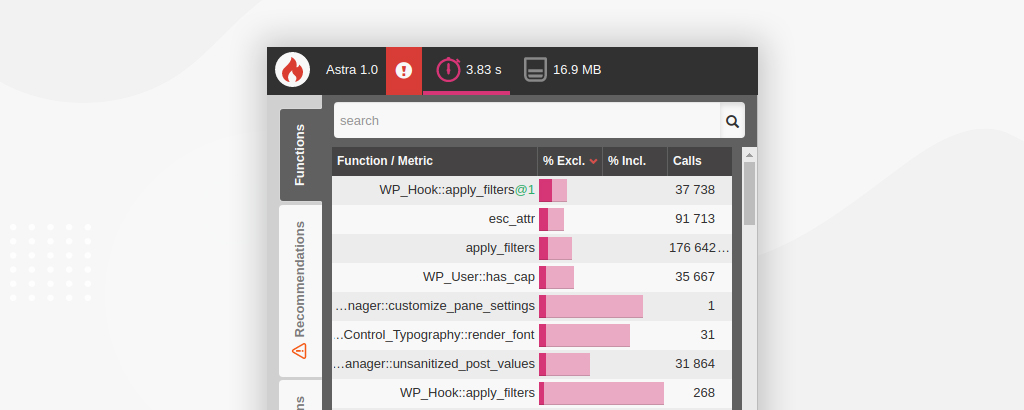Open the red alert warning icon
Screen dimensions: 1024x410
click(404, 71)
